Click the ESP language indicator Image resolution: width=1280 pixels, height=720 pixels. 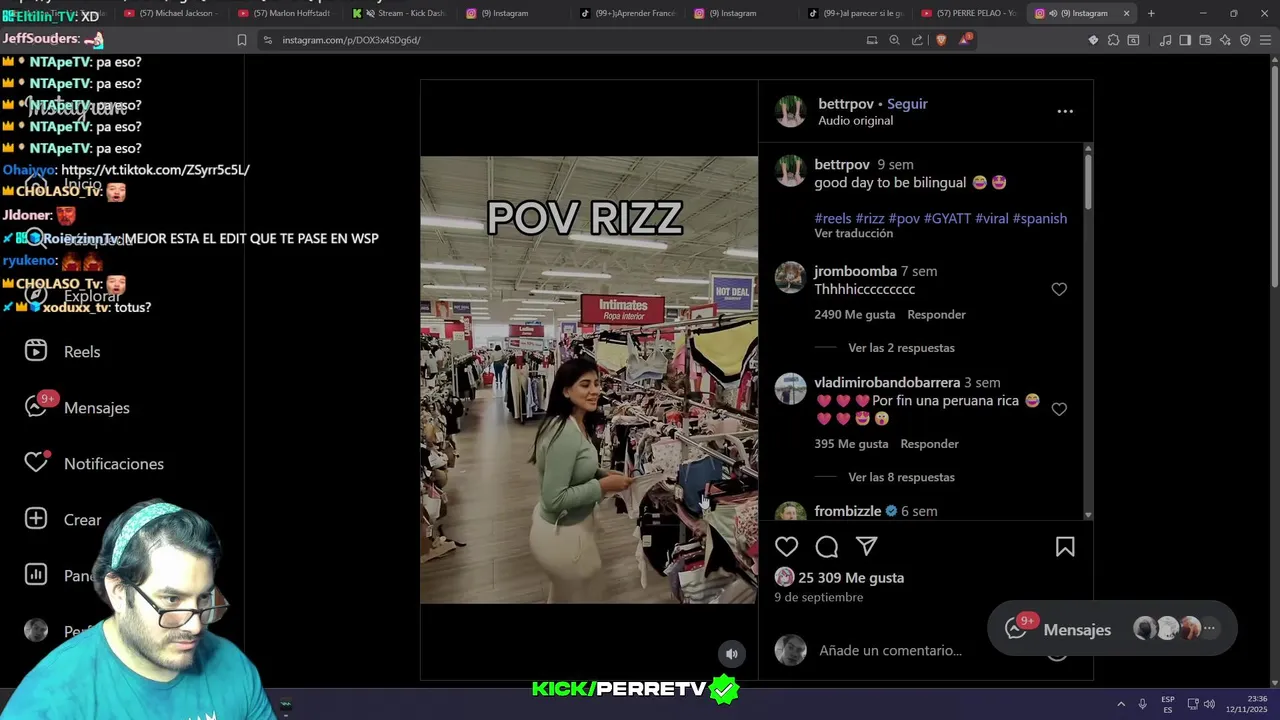[1168, 704]
